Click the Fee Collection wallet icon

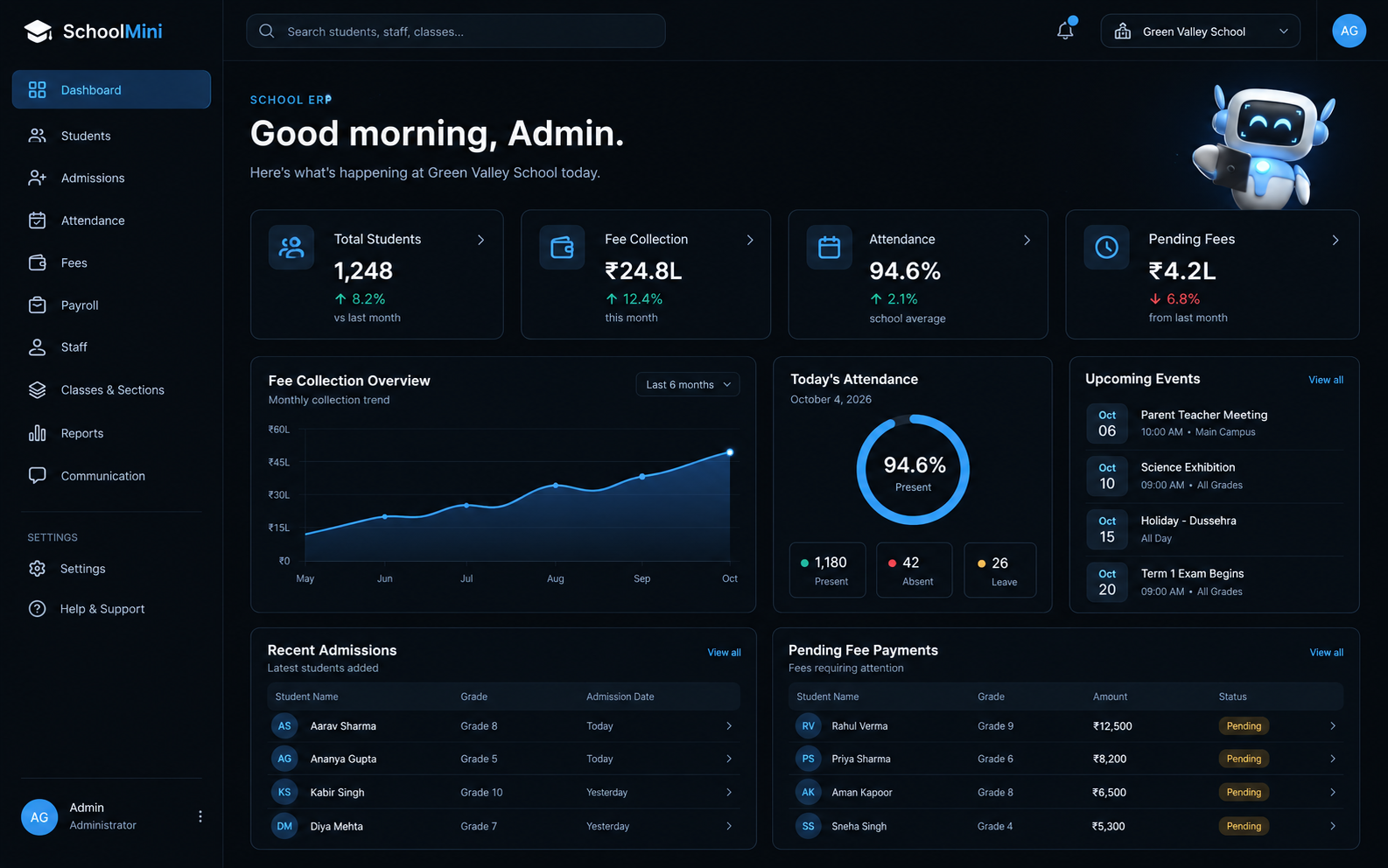pyautogui.click(x=562, y=248)
